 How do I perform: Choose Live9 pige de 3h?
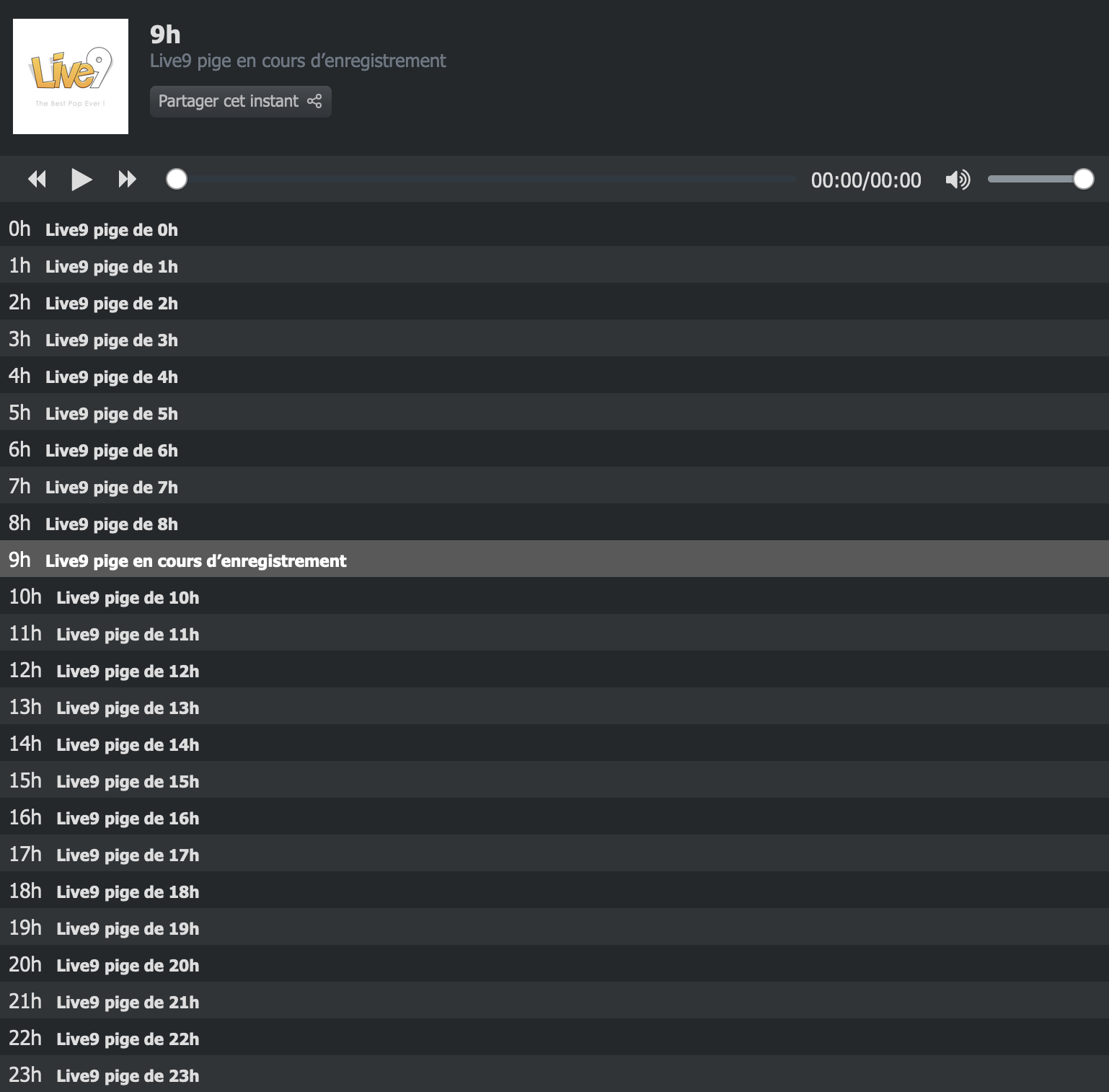(554, 338)
